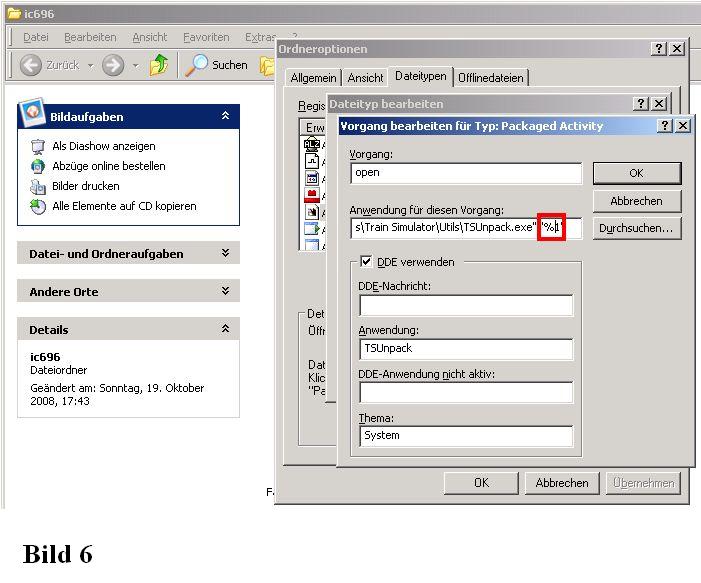Image resolution: width=701 pixels, height=583 pixels.
Task: Select the Allgemein tab
Action: (314, 78)
